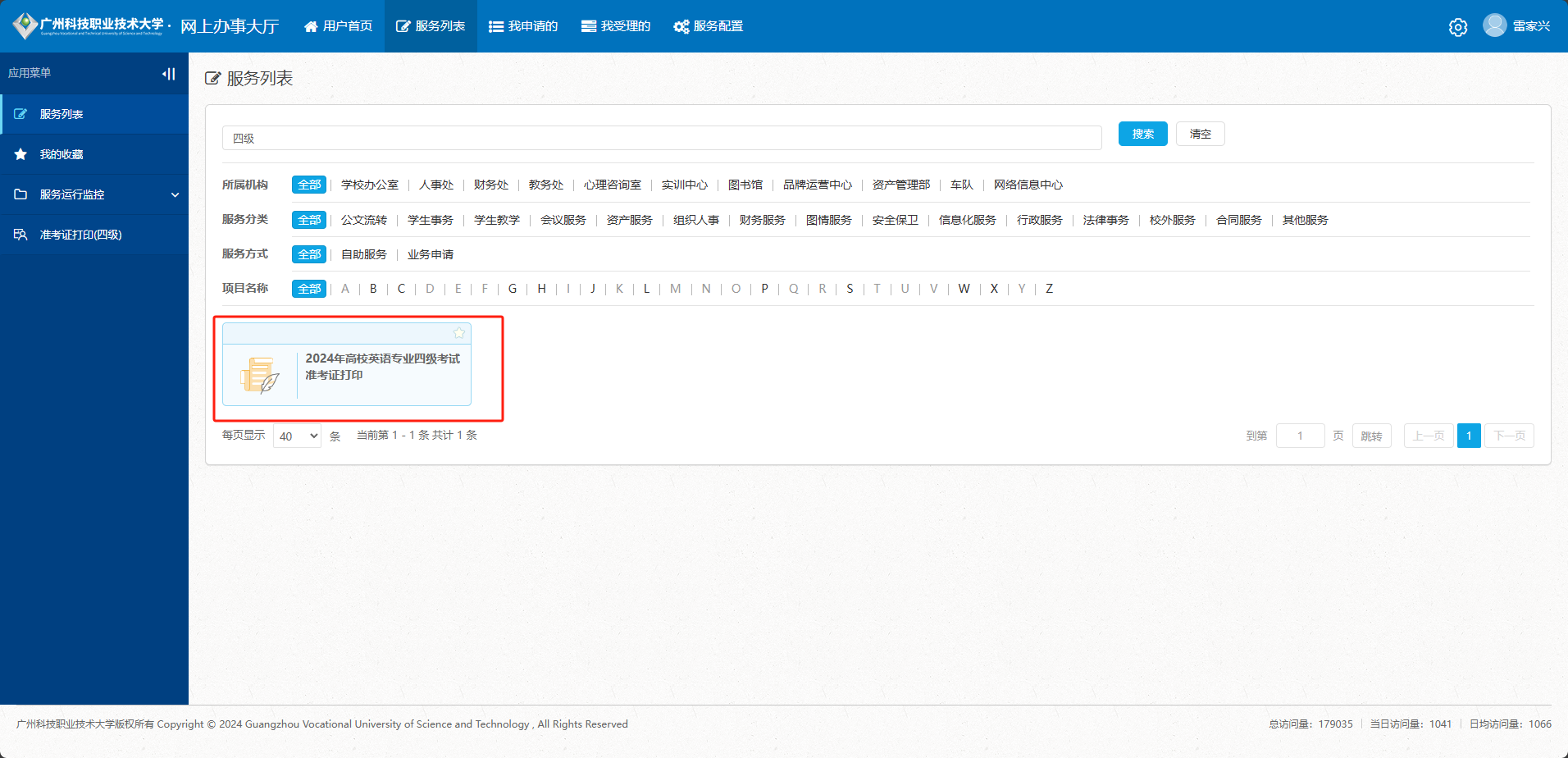Collapse the 应用菜单 sidebar panel
The image size is (1568, 758).
168,73
